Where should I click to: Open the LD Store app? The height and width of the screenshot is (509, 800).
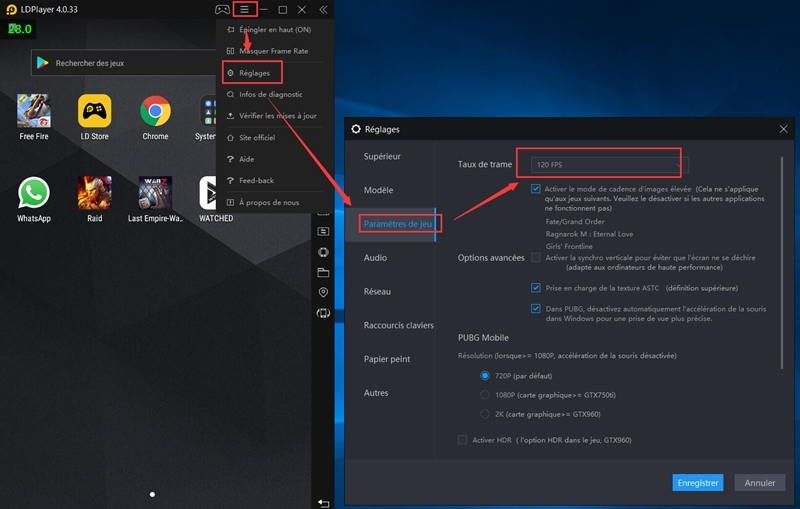(94, 117)
